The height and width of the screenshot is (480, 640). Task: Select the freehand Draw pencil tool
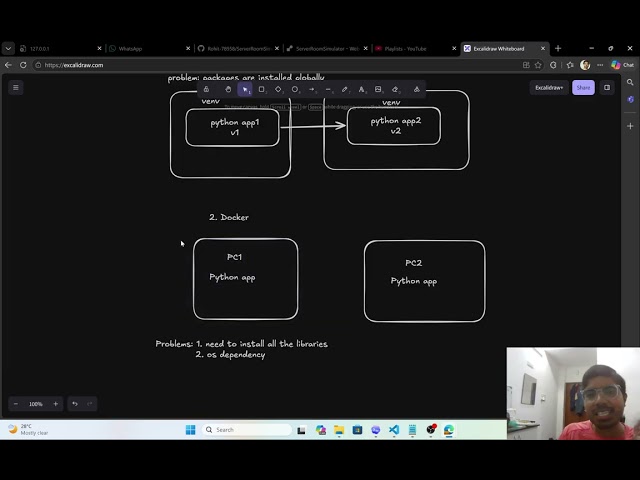[345, 89]
